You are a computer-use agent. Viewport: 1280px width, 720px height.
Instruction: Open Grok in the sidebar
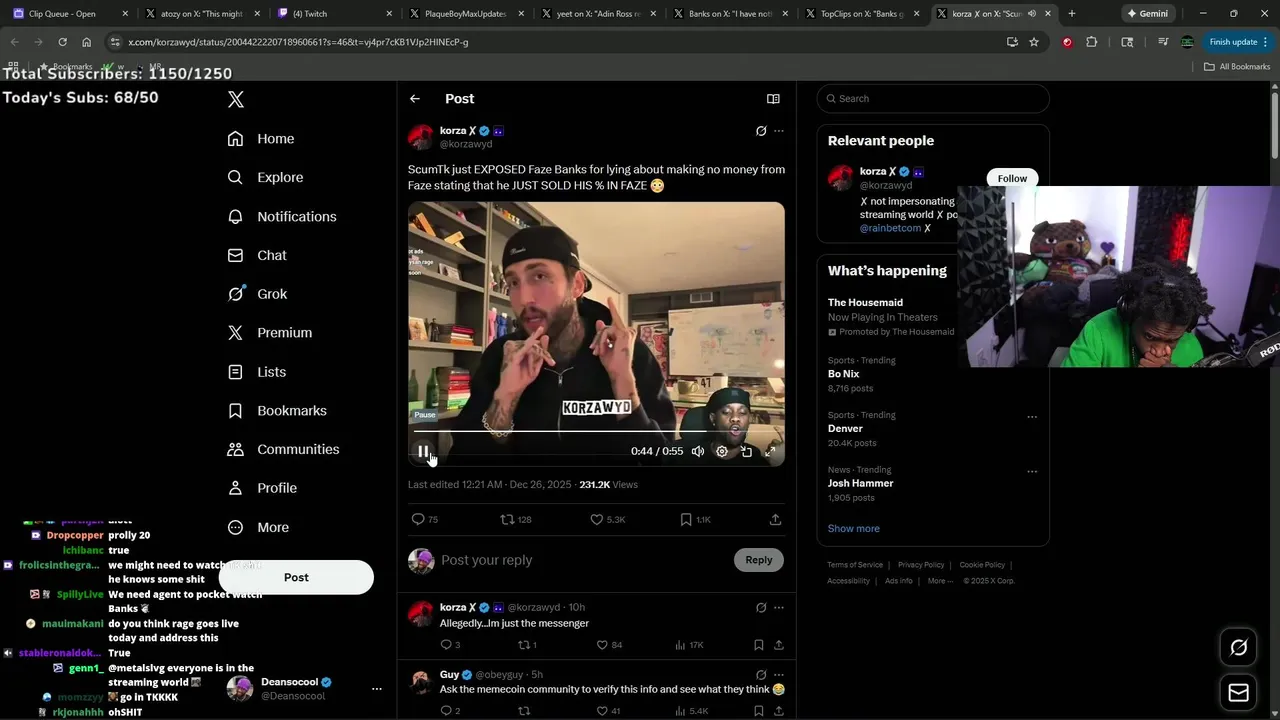257,294
